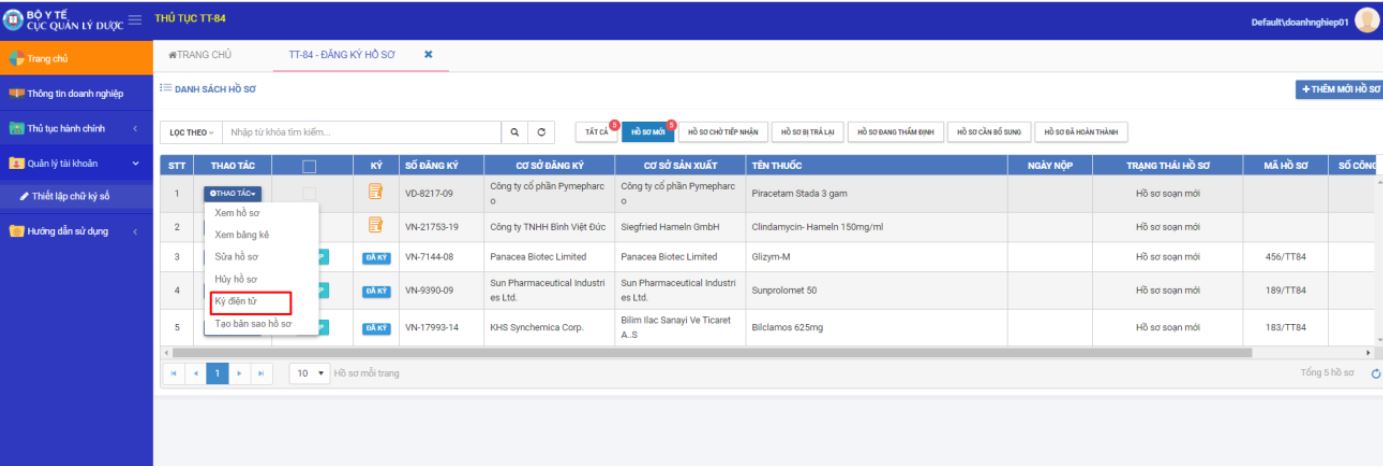Screen dimensions: 1383x468
Task: Open the user avatar in top-right
Action: 1366,19
